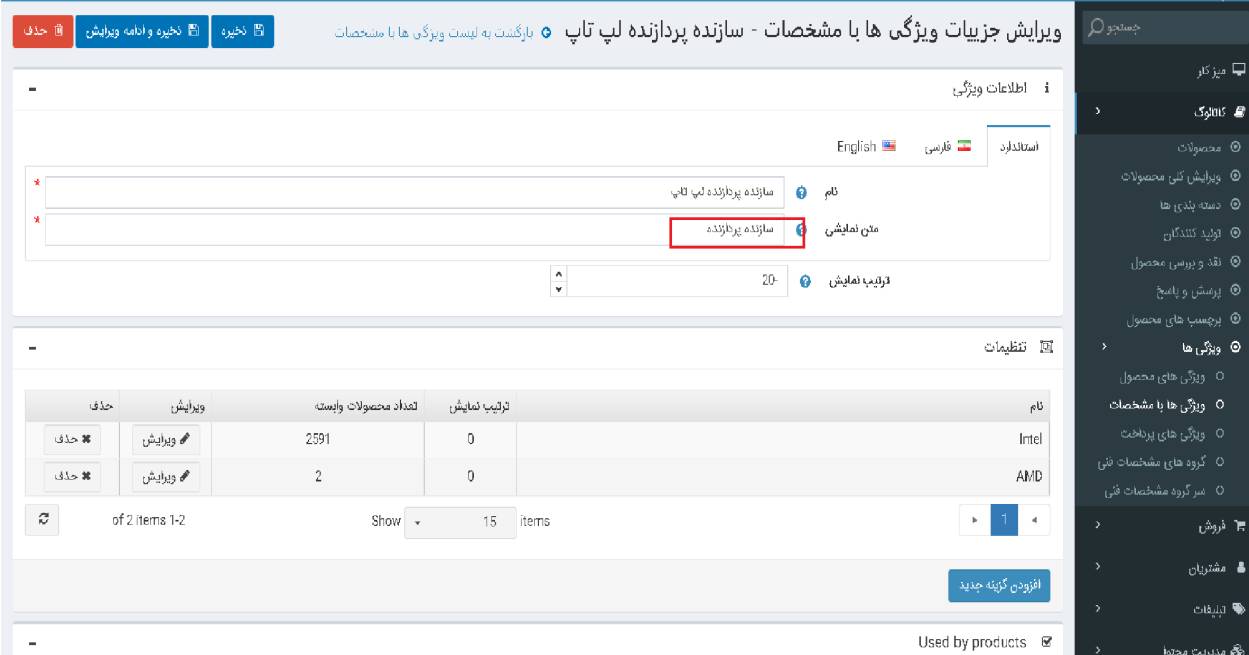This screenshot has height=655, width=1249.
Task: Increase display order with spinner arrow
Action: click(x=559, y=277)
